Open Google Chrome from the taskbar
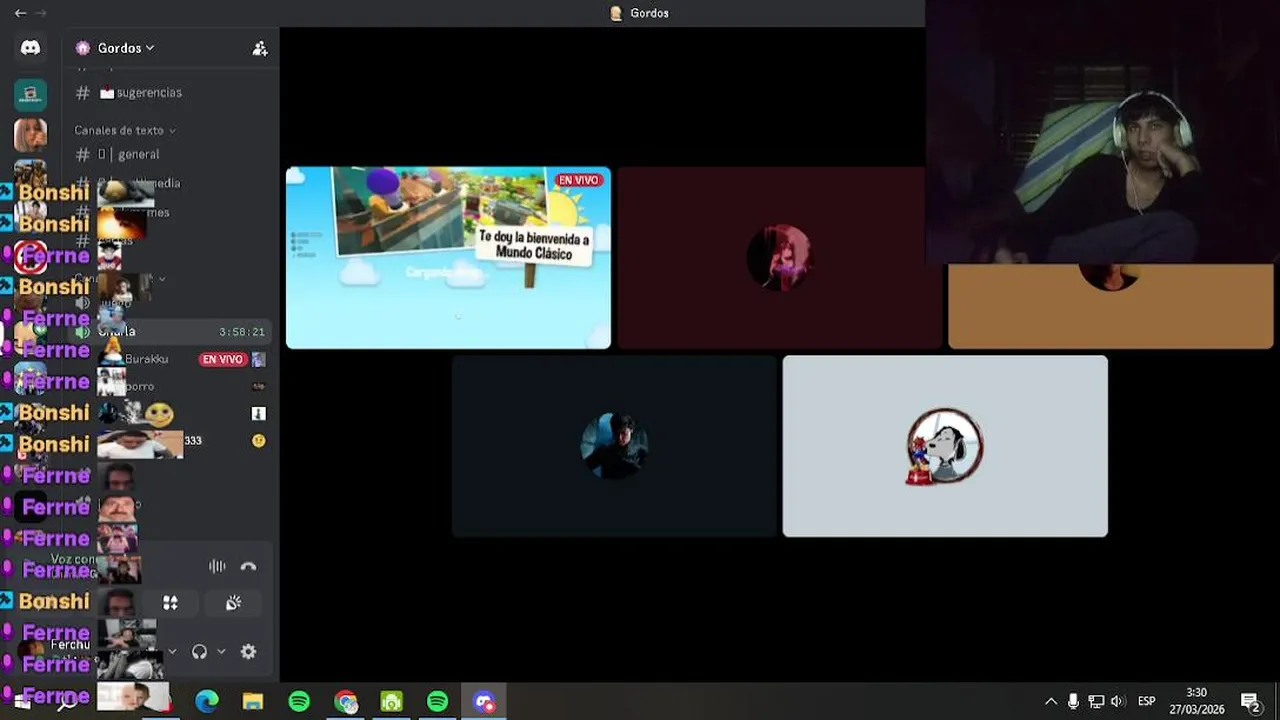 click(x=346, y=702)
